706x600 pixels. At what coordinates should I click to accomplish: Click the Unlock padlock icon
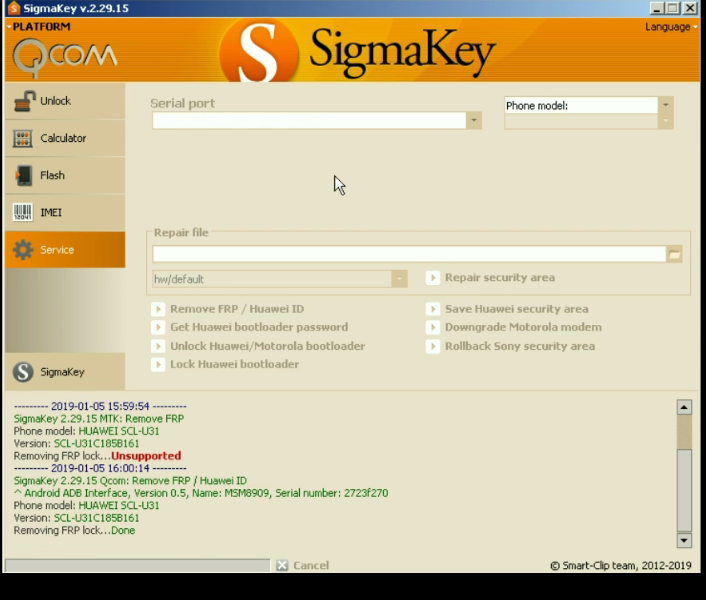[x=24, y=101]
